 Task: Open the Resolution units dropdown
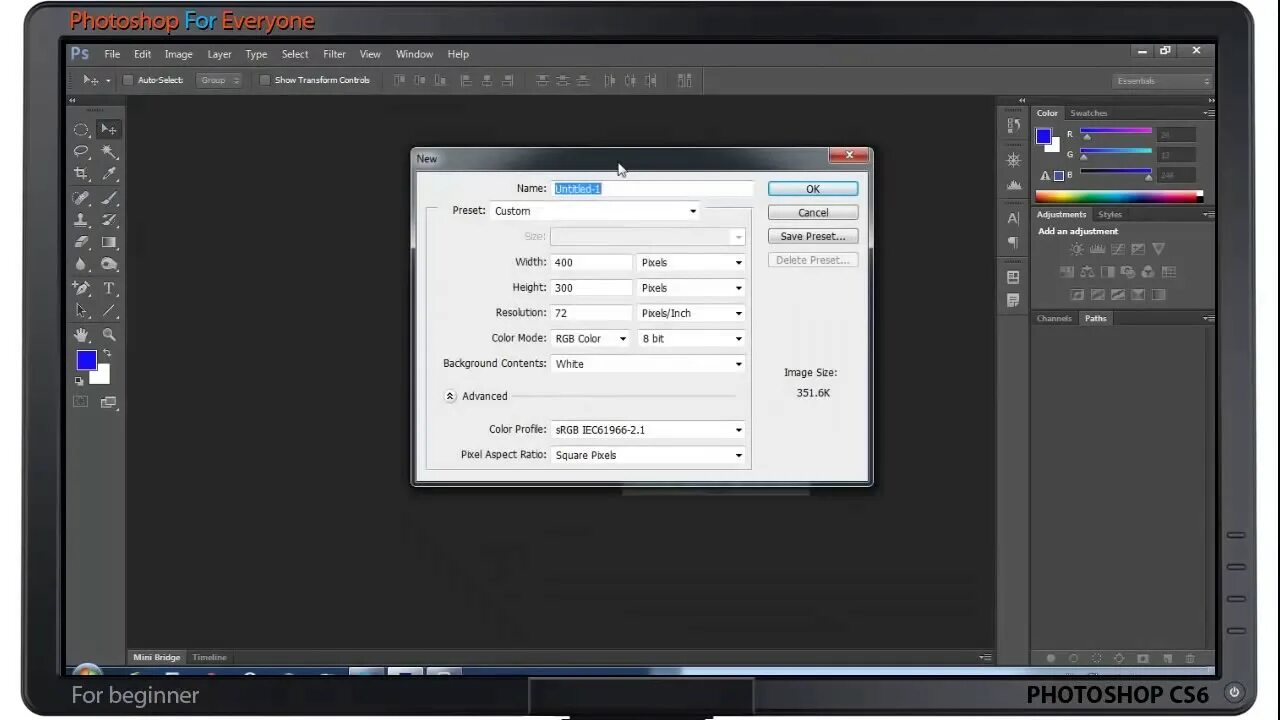tap(692, 313)
